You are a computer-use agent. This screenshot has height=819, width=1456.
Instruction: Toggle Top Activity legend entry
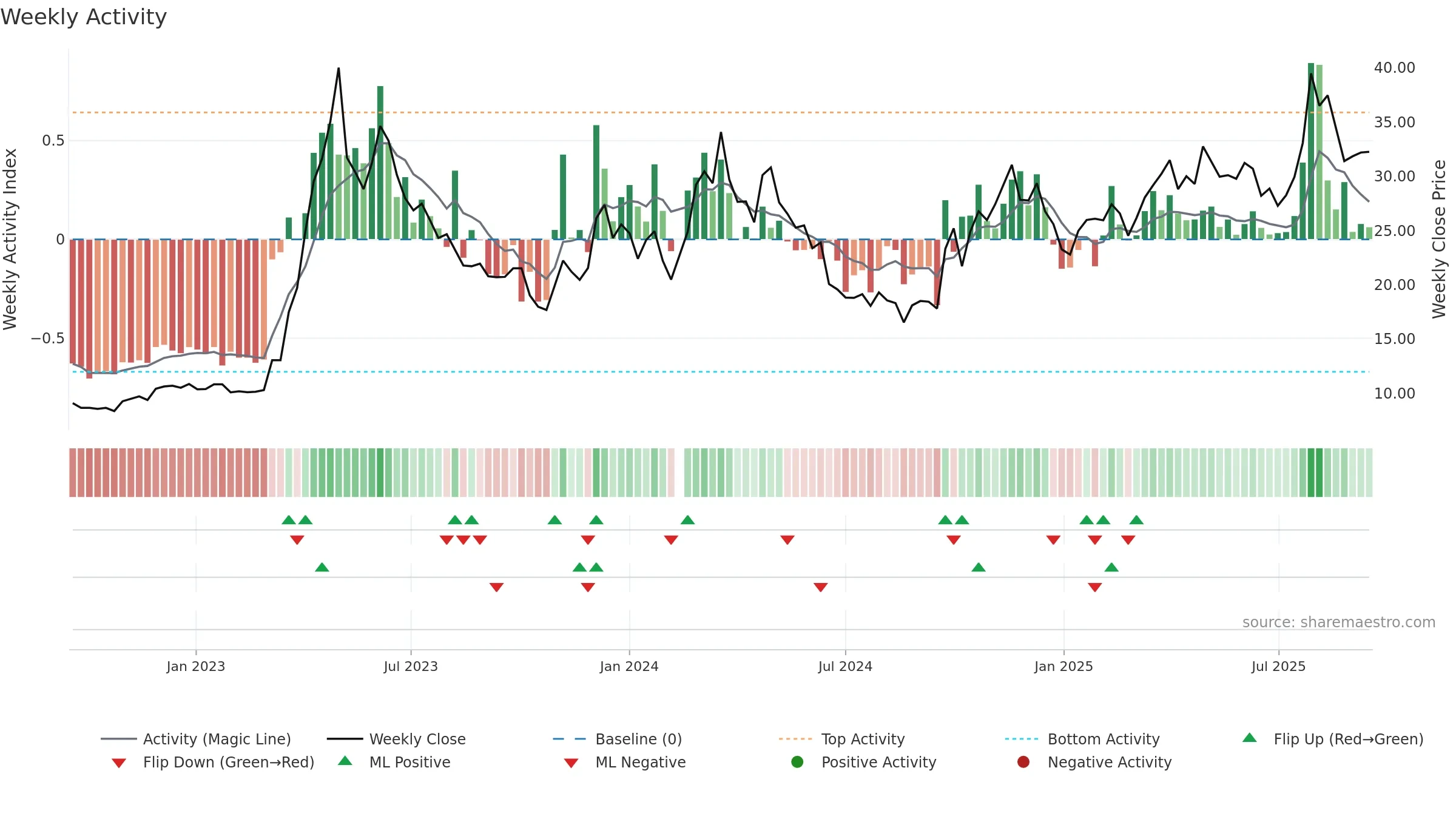tap(841, 739)
